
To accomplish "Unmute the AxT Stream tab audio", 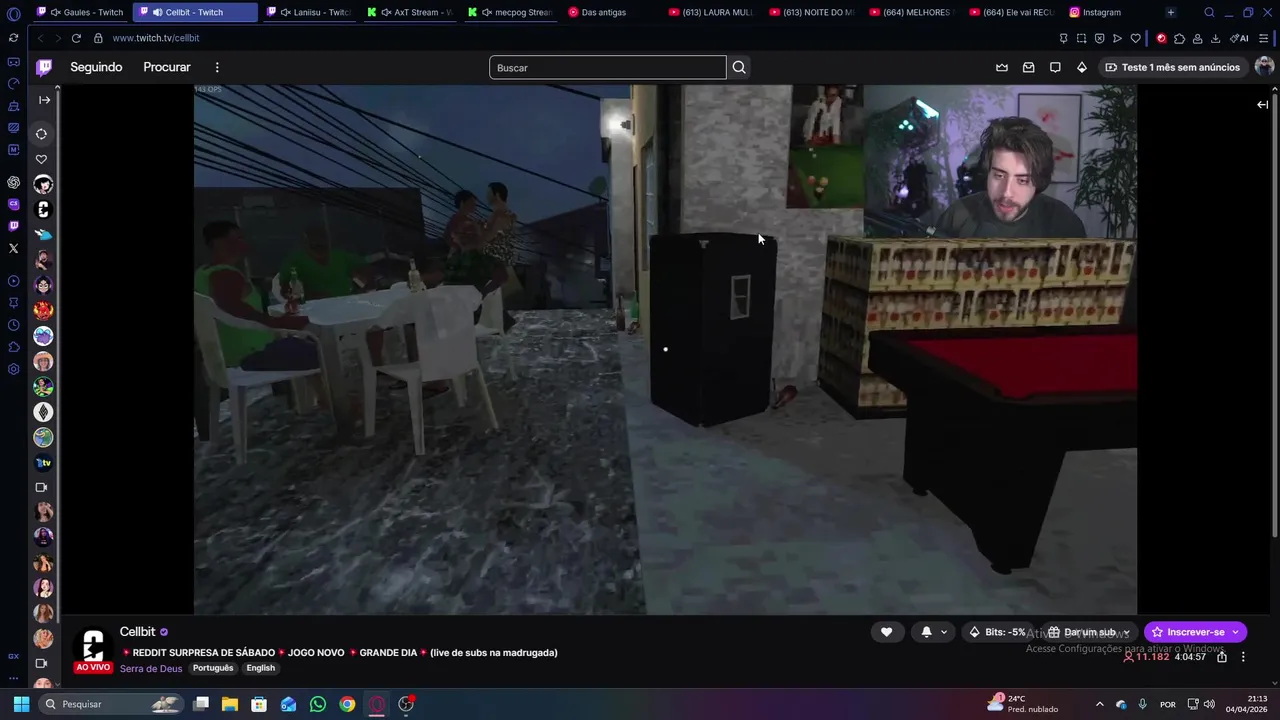I will (x=386, y=12).
